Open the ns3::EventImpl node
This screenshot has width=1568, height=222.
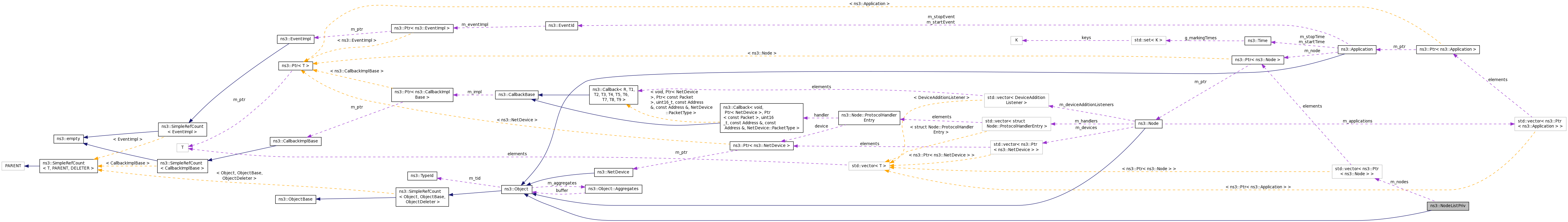[x=295, y=39]
